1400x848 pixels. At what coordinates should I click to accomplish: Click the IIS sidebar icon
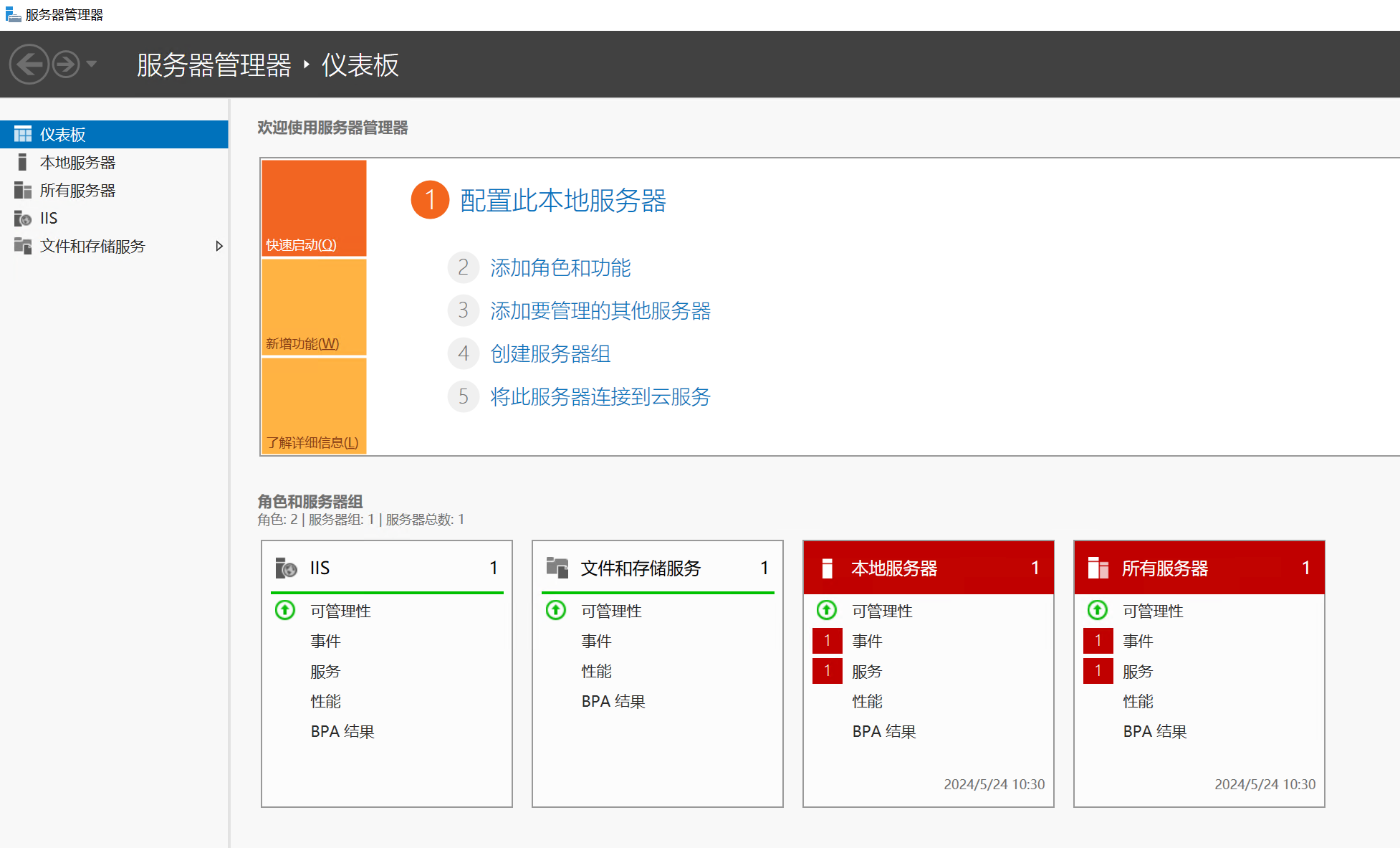[x=23, y=218]
